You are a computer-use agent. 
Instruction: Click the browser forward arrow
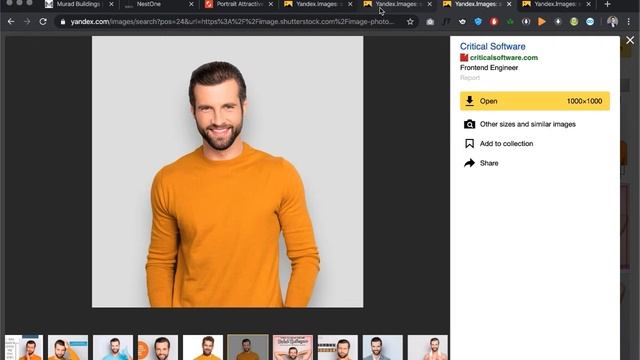[27, 22]
